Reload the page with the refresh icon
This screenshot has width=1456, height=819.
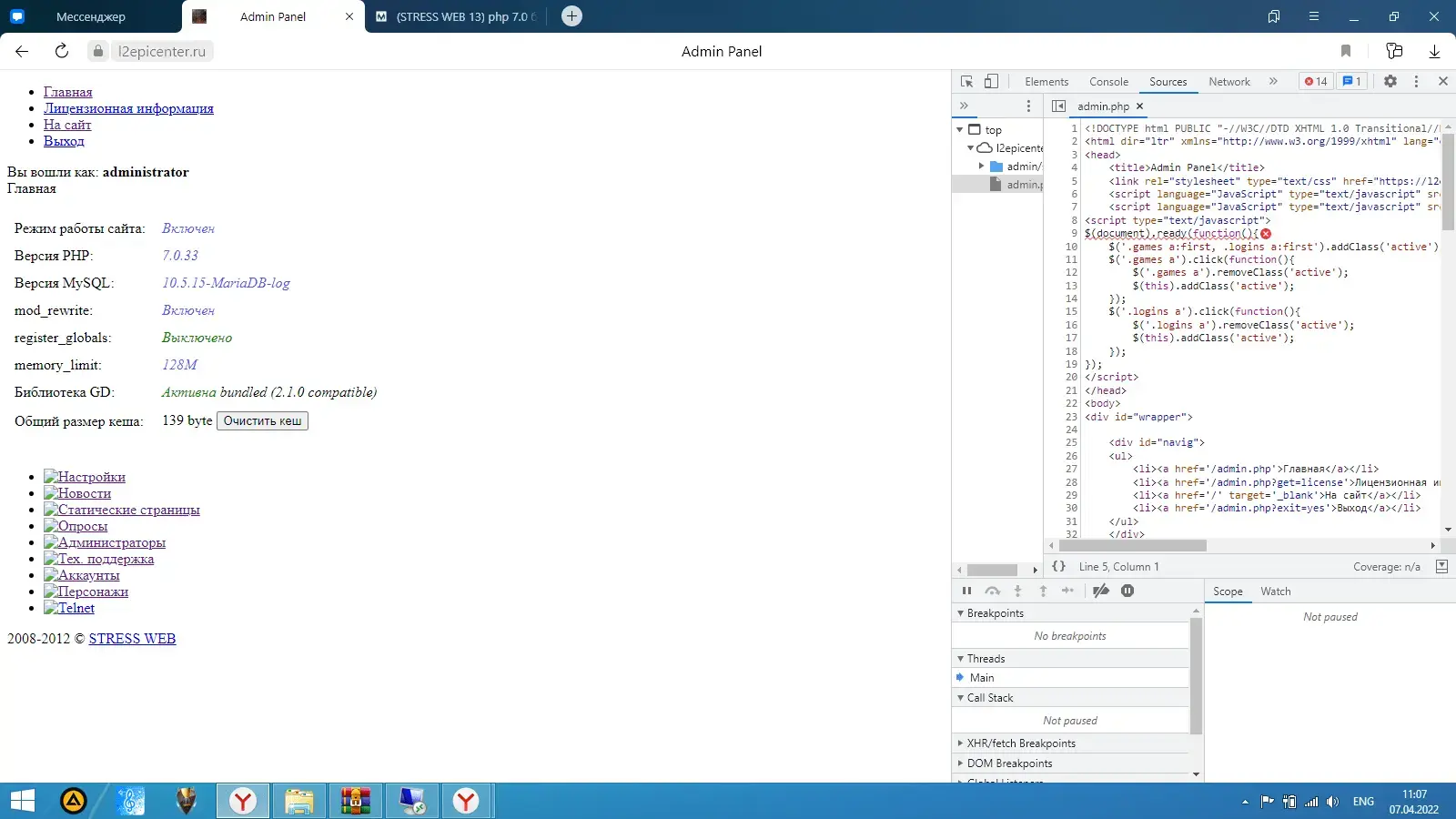pos(62,51)
